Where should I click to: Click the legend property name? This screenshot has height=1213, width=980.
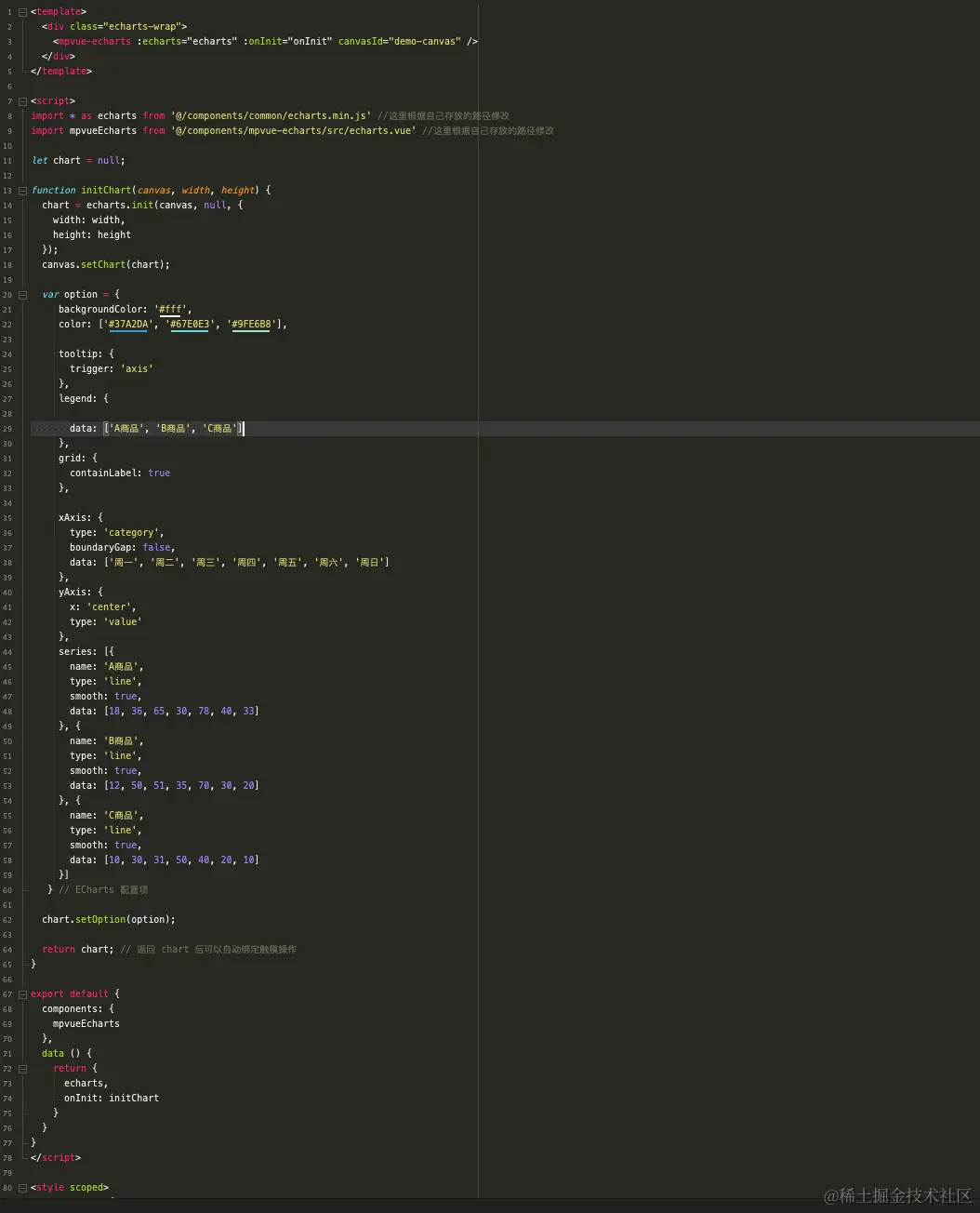click(76, 399)
